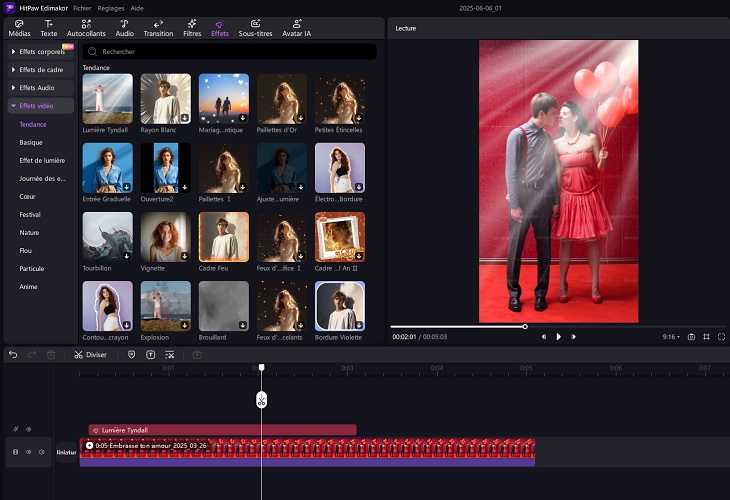Download the Bordure Violette effect
The height and width of the screenshot is (500, 730).
(x=359, y=325)
